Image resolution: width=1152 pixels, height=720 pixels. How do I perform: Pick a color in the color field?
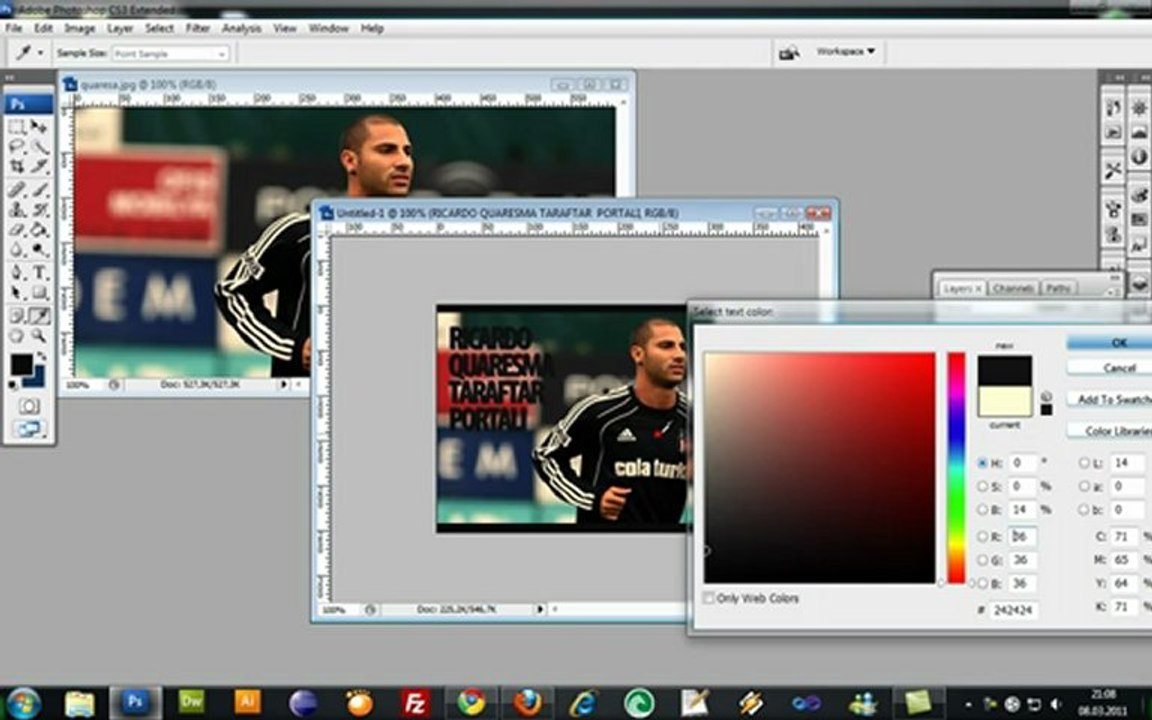[x=819, y=468]
